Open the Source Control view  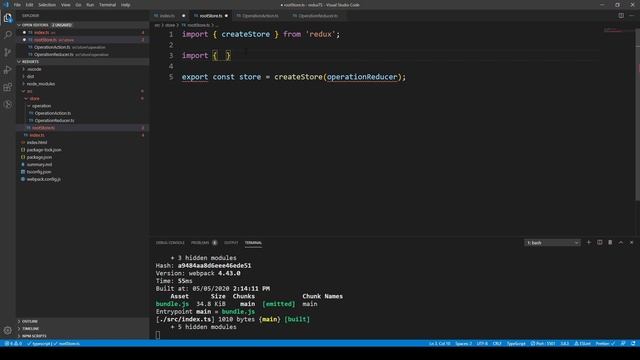click(x=8, y=52)
